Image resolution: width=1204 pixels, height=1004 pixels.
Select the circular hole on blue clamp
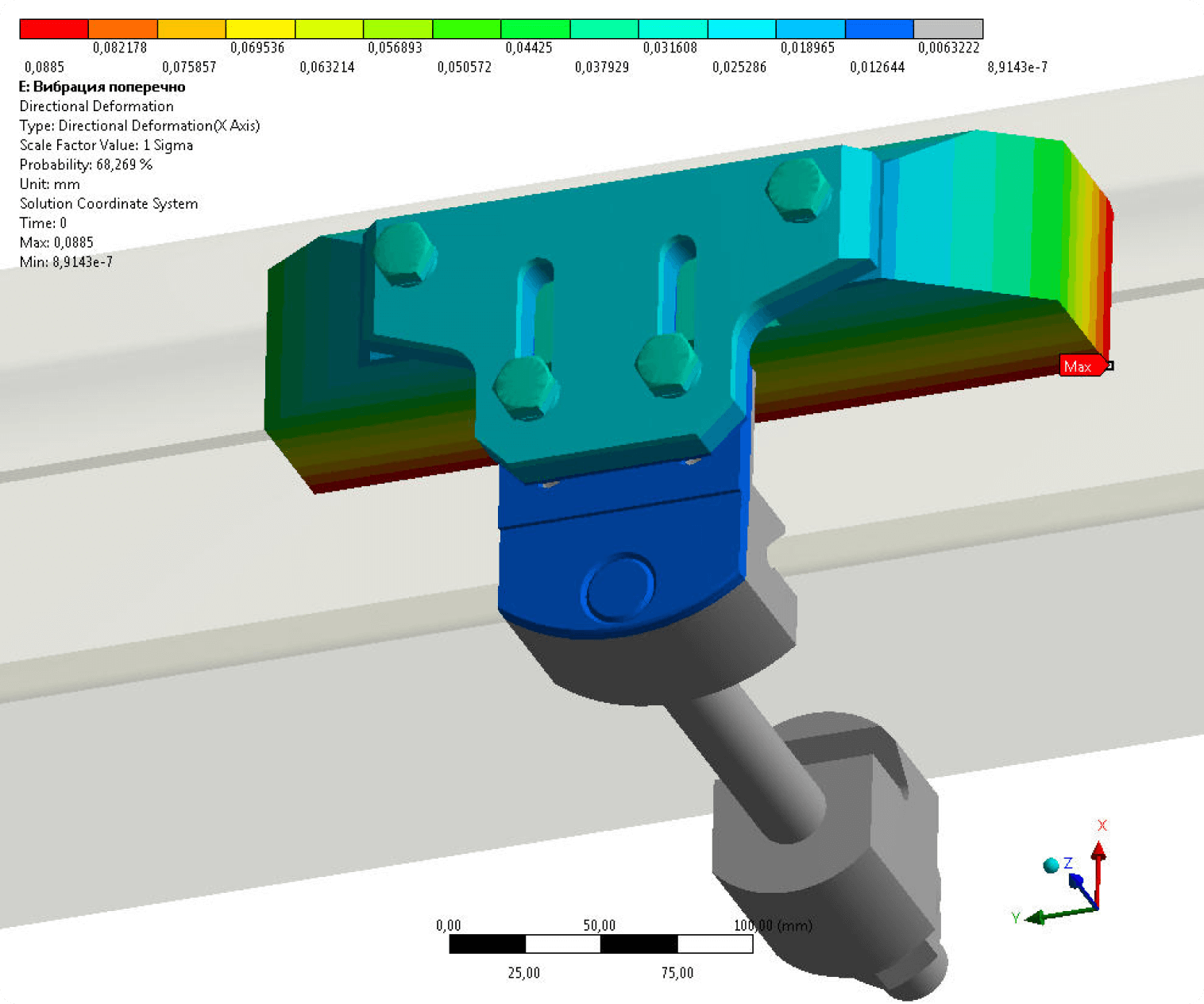618,586
